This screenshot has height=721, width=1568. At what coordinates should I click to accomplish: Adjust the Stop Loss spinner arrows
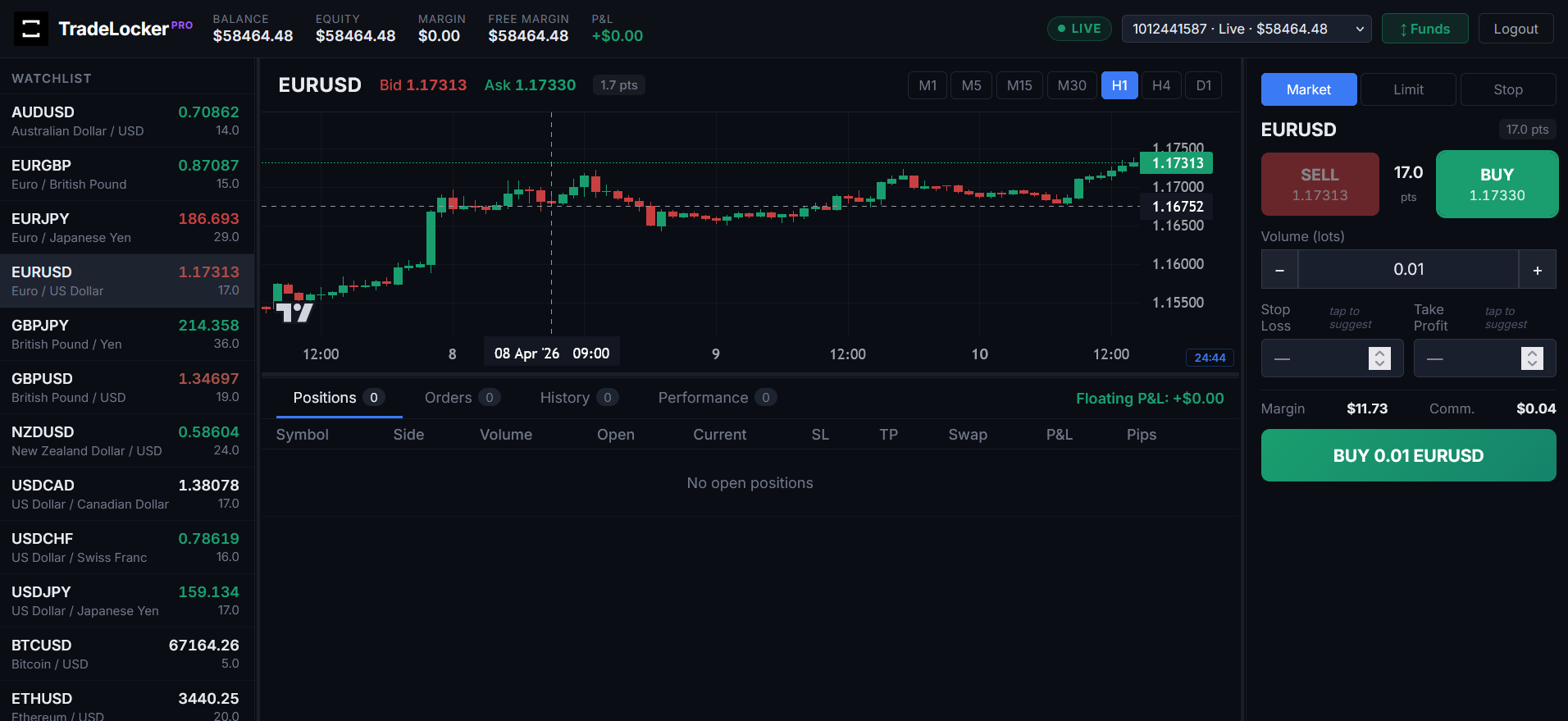coord(1379,358)
